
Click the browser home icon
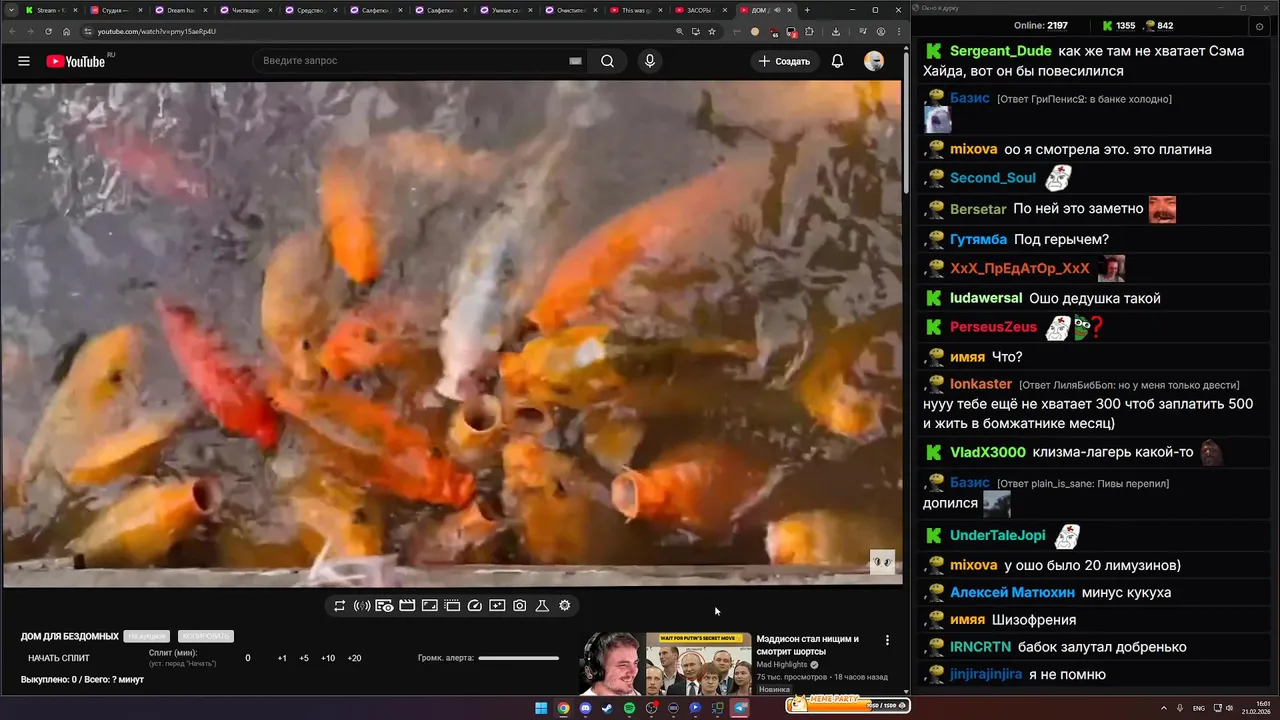tap(66, 31)
